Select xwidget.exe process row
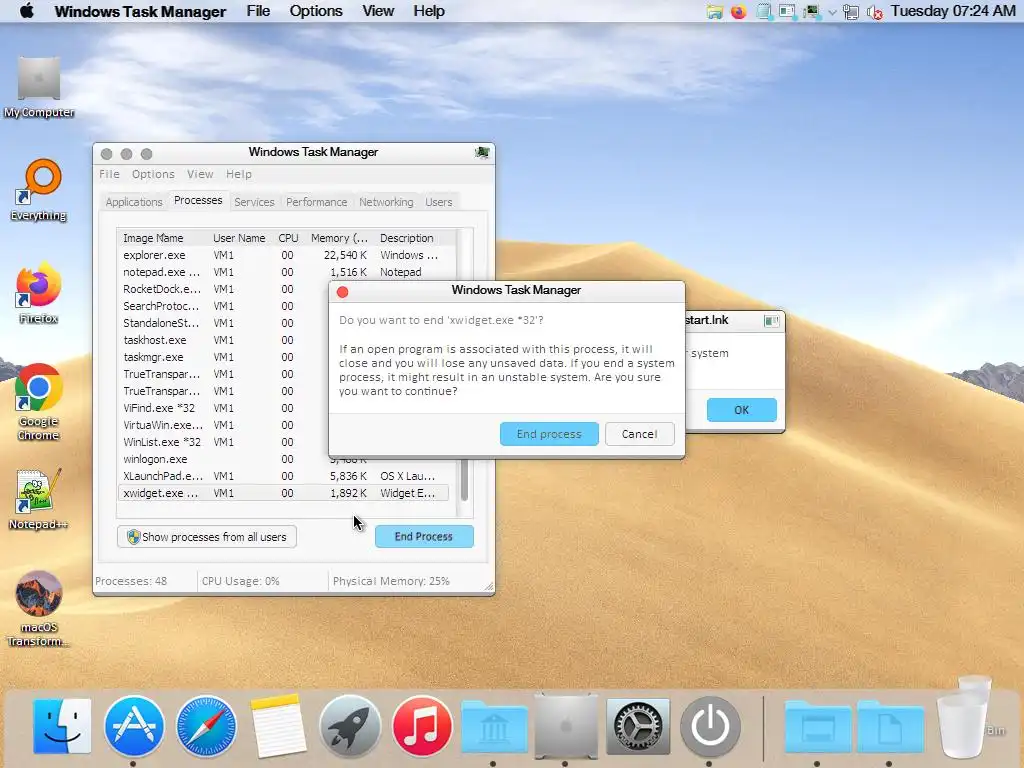This screenshot has height=768, width=1024. coord(283,493)
